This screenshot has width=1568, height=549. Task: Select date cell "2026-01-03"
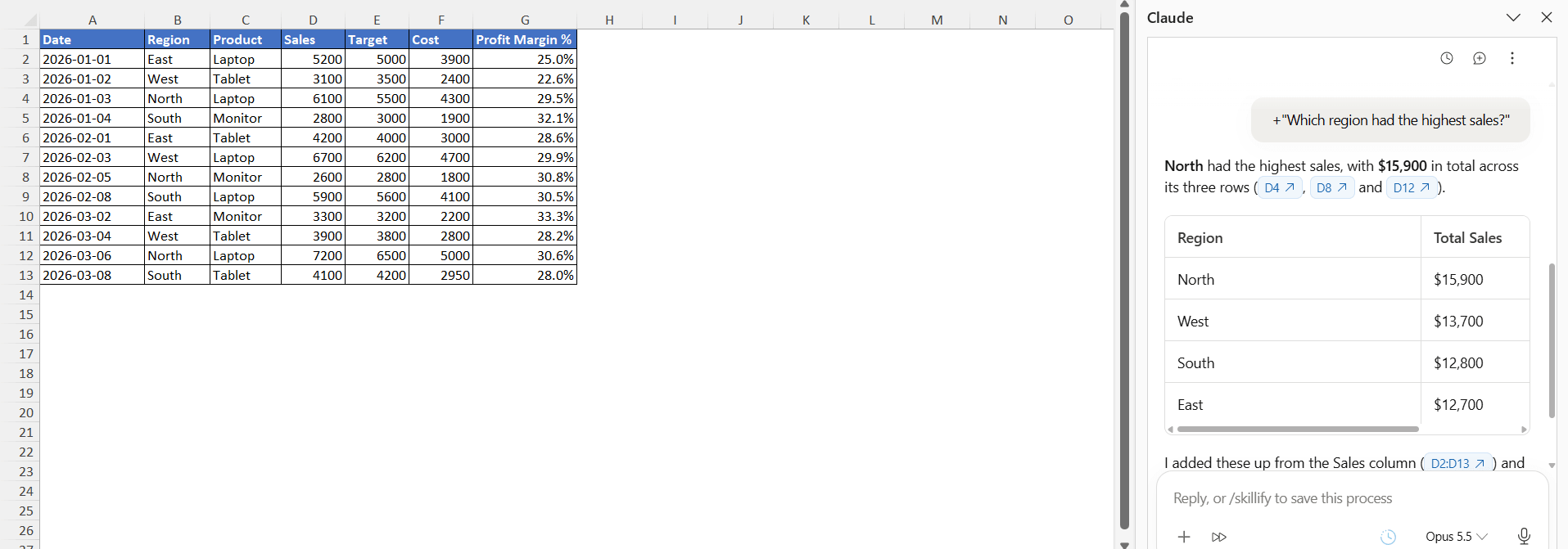click(x=92, y=98)
